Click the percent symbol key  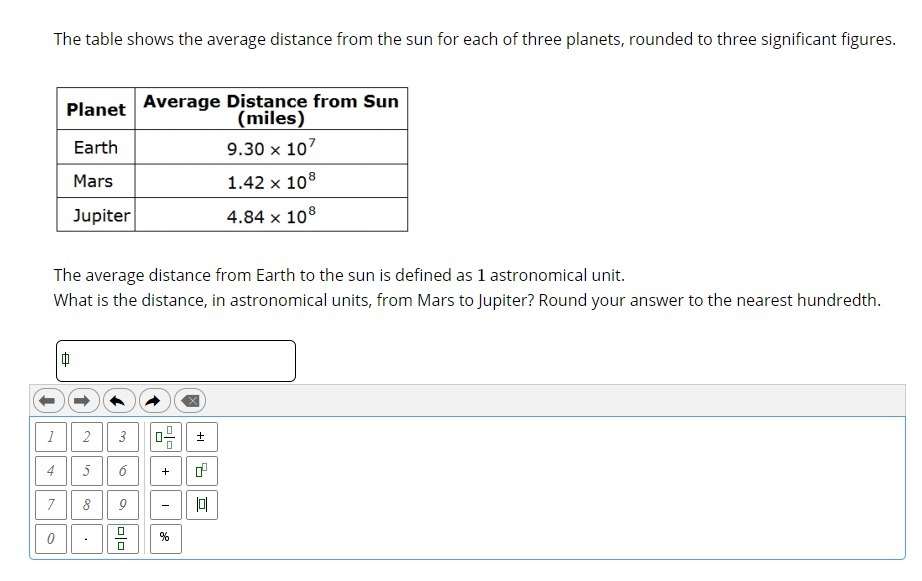[x=166, y=539]
